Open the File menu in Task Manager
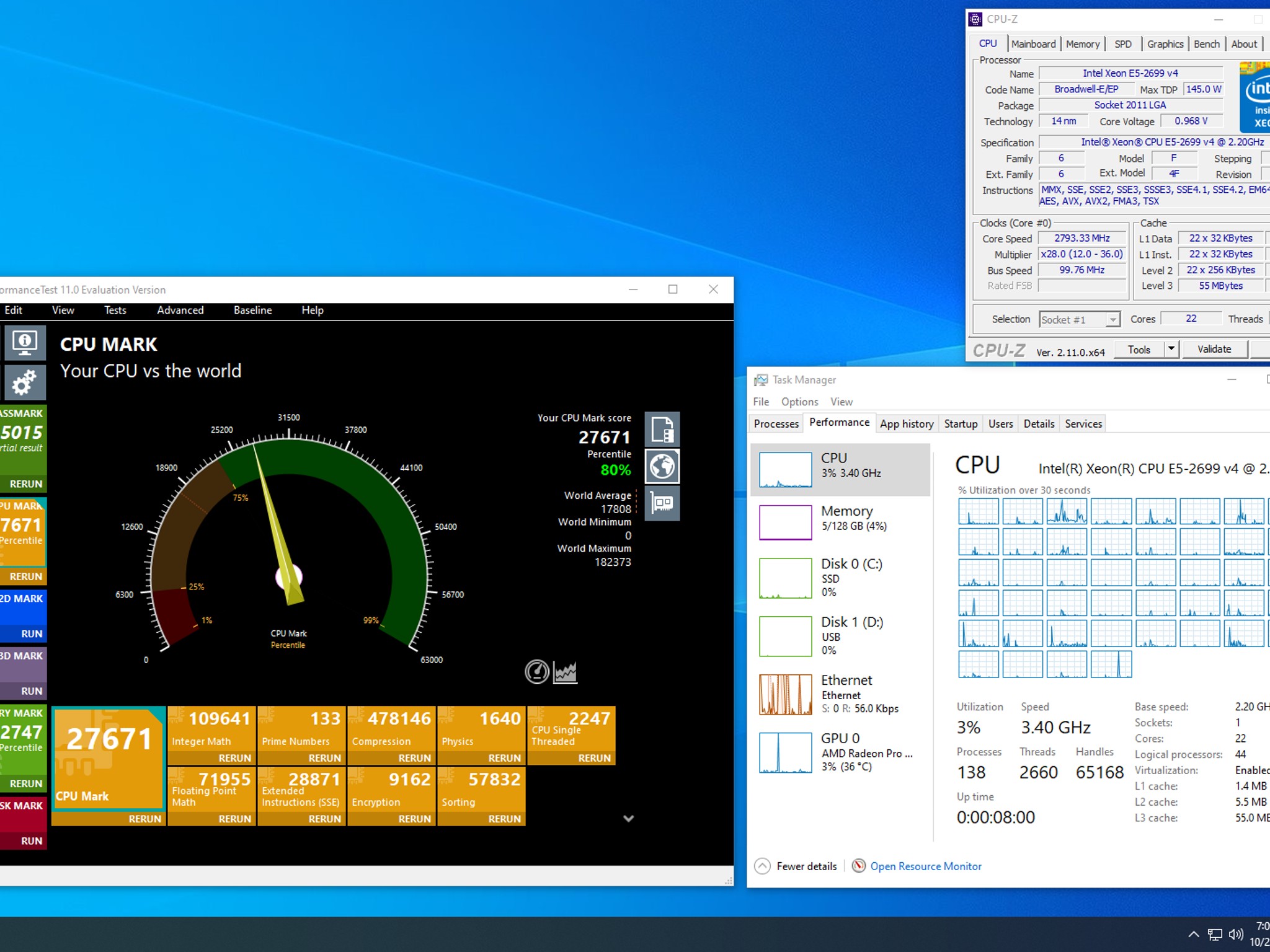 (761, 402)
